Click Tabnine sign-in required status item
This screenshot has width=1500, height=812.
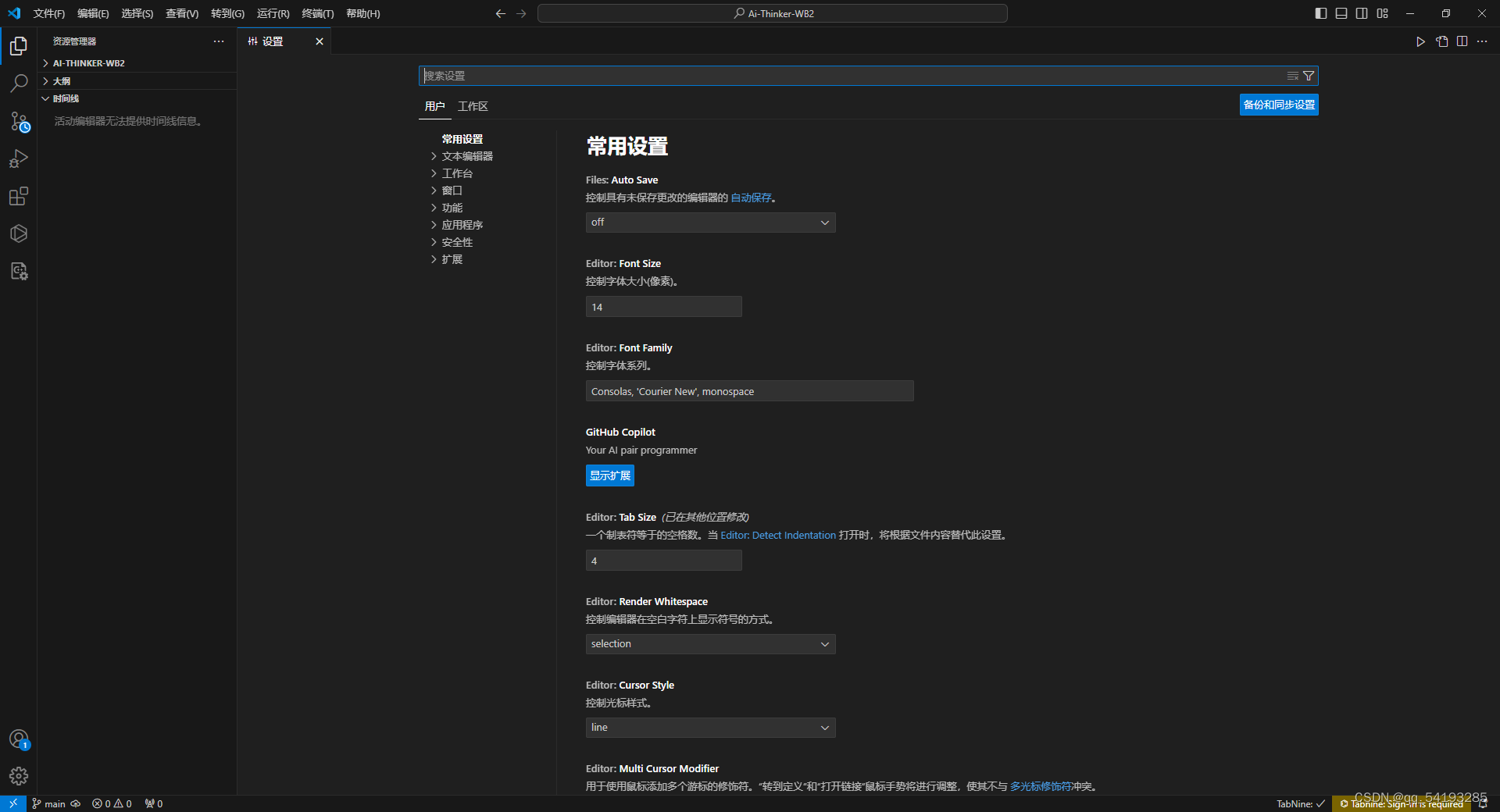point(1402,803)
